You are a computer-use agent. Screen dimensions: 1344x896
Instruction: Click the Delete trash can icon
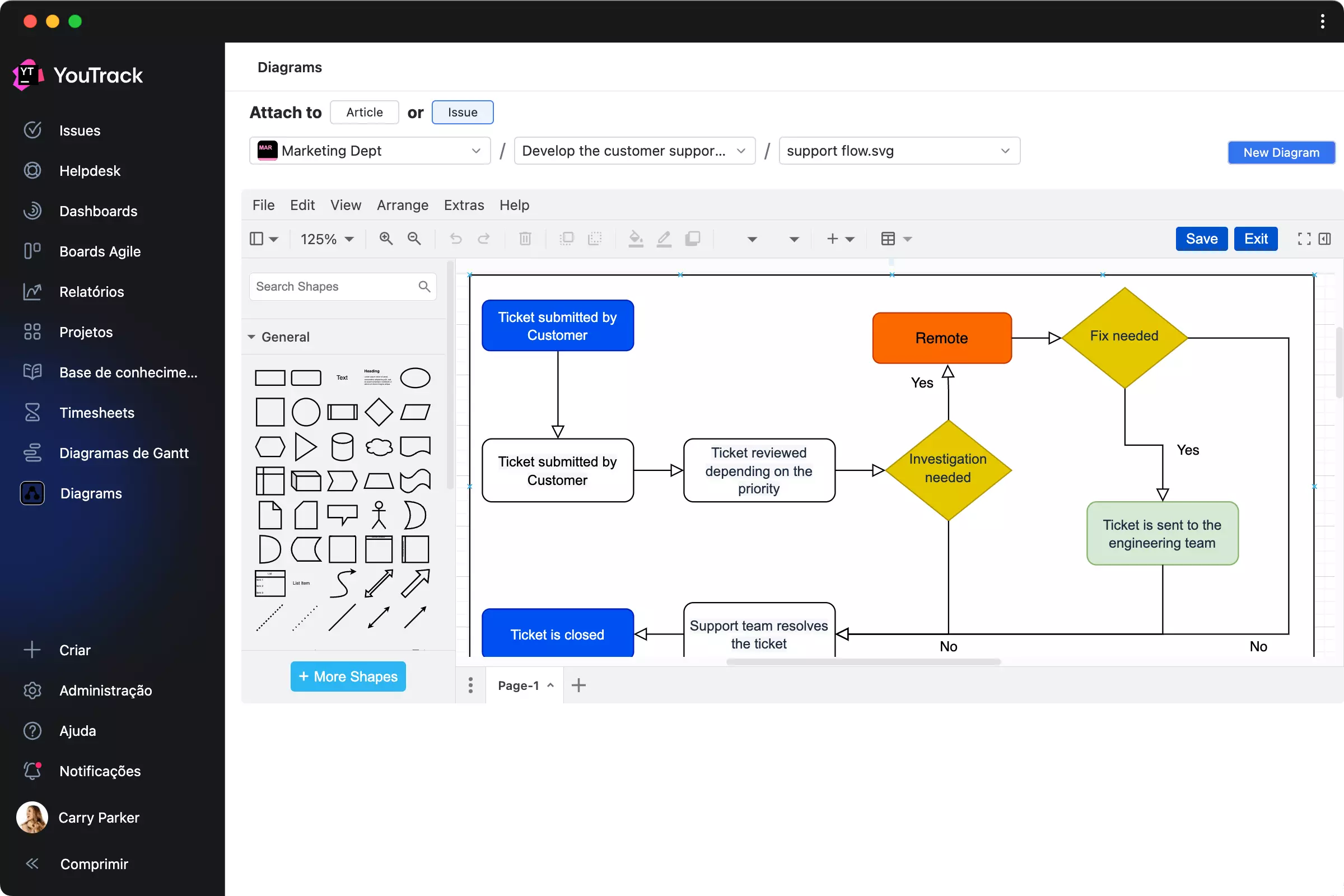[525, 239]
